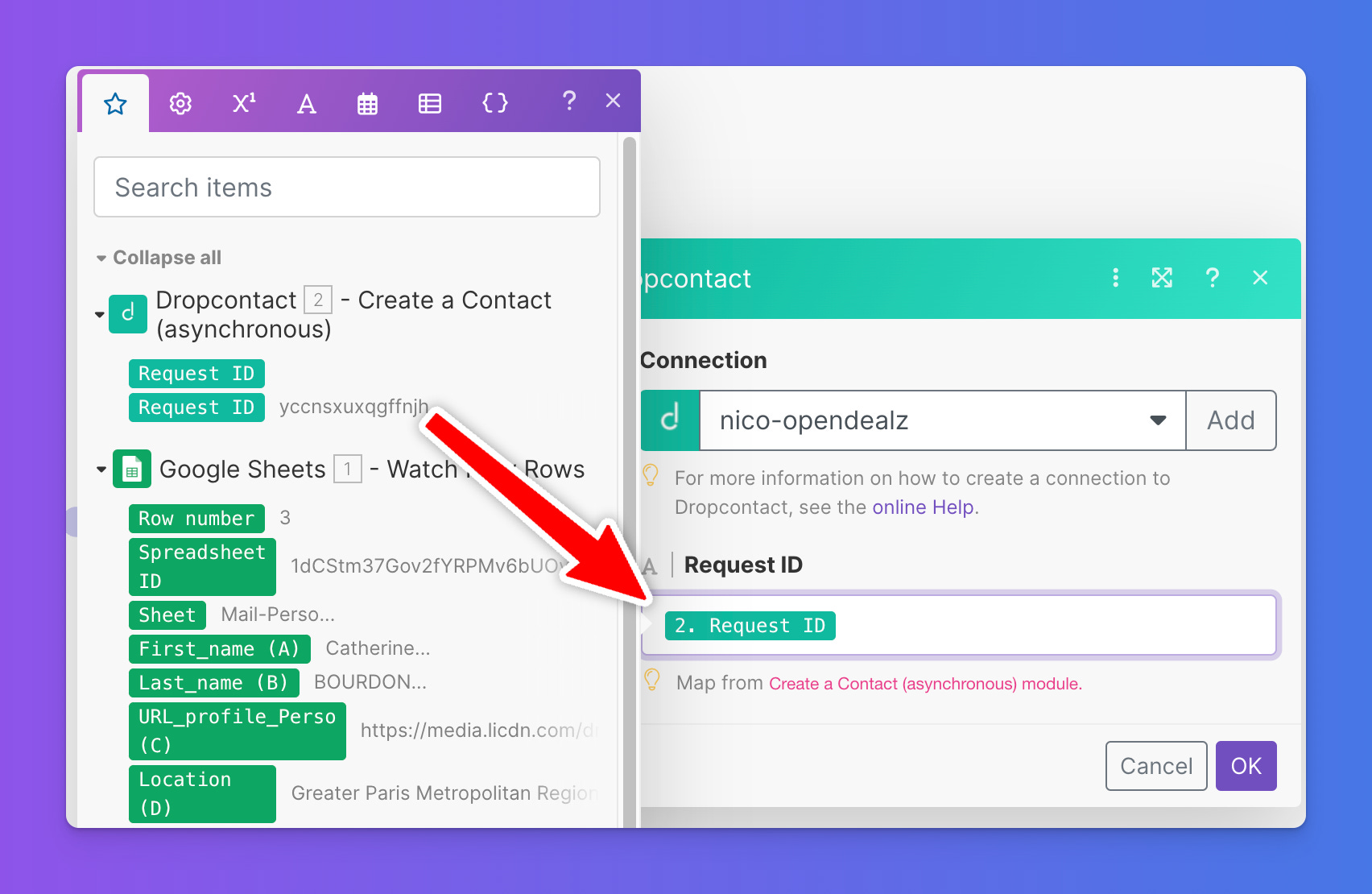Click the 'Catherine...' value text
The width and height of the screenshot is (1372, 894).
pos(378,648)
